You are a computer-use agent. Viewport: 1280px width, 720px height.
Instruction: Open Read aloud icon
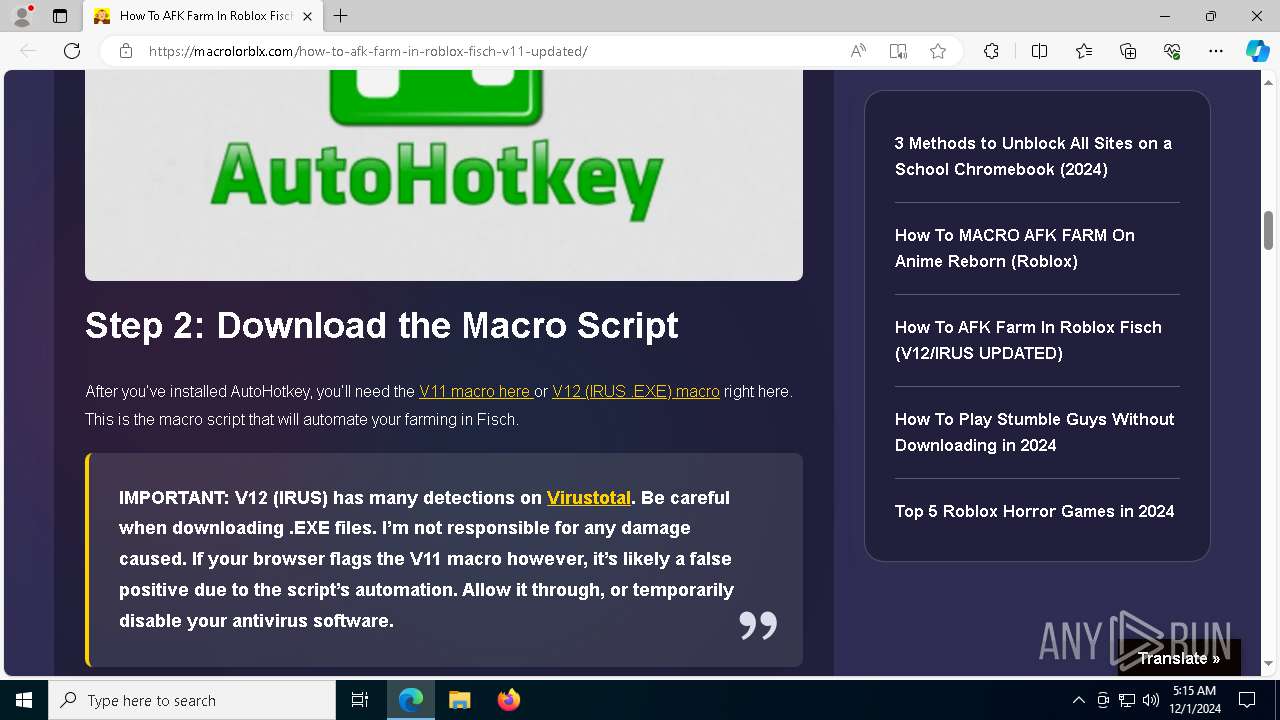pyautogui.click(x=858, y=51)
